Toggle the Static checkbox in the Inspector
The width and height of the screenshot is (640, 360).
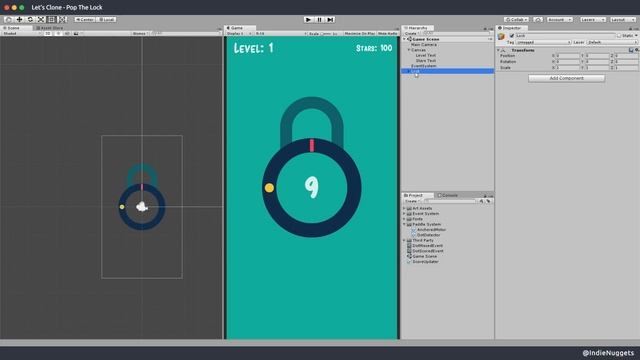pos(619,36)
